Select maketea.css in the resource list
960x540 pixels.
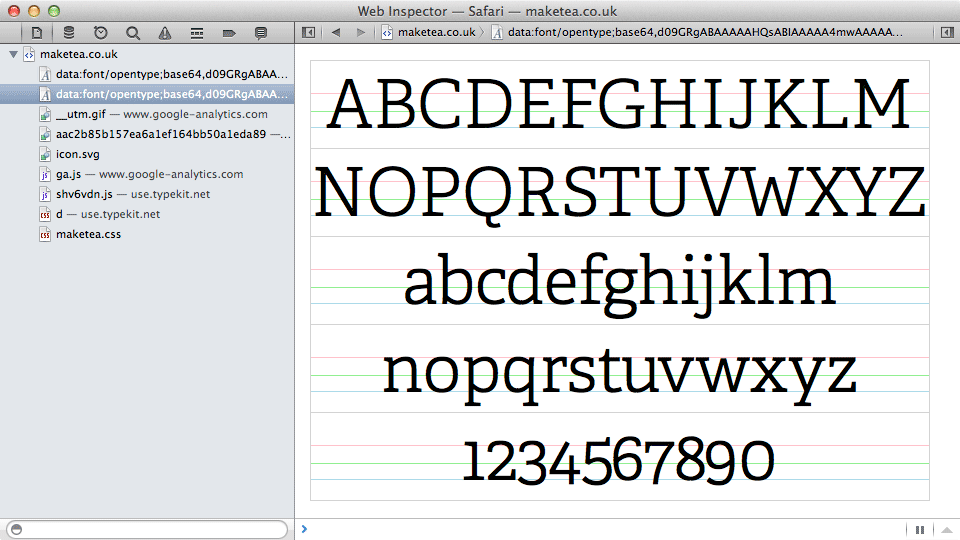(x=88, y=234)
